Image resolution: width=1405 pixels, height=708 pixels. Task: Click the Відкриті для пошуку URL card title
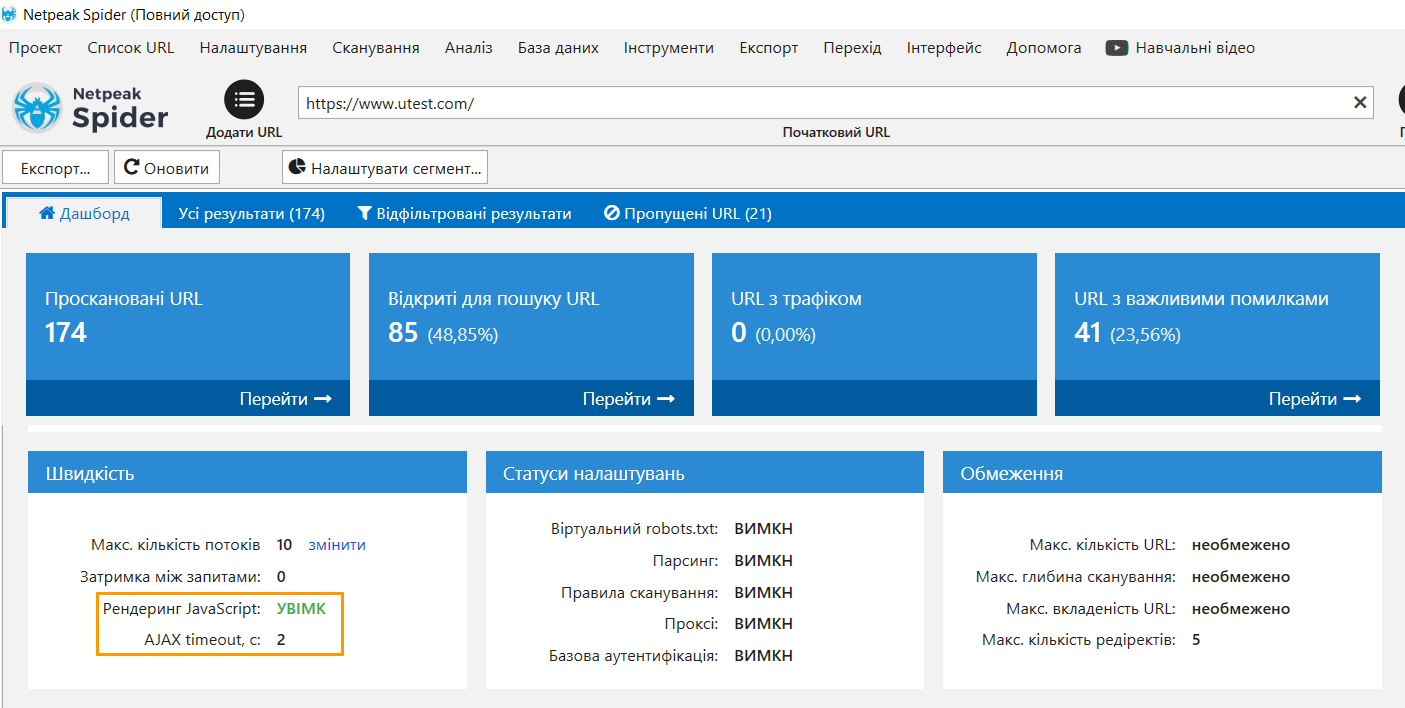coord(494,299)
